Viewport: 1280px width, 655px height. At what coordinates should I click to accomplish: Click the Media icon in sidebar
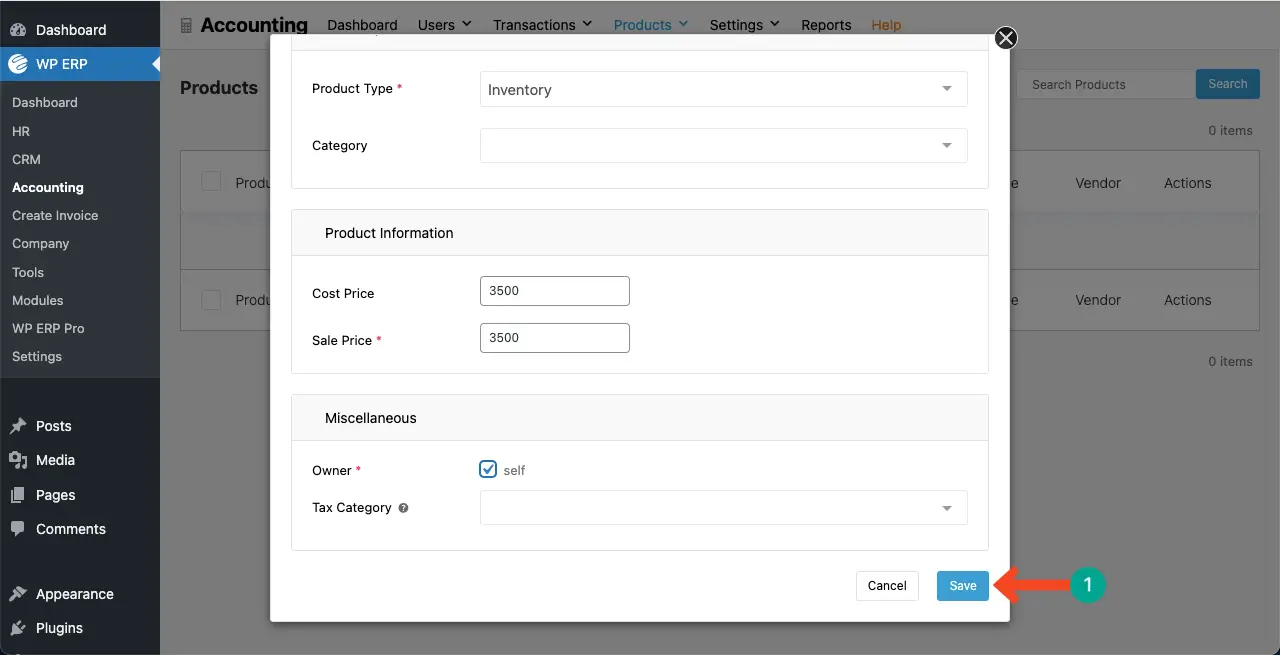coord(18,460)
